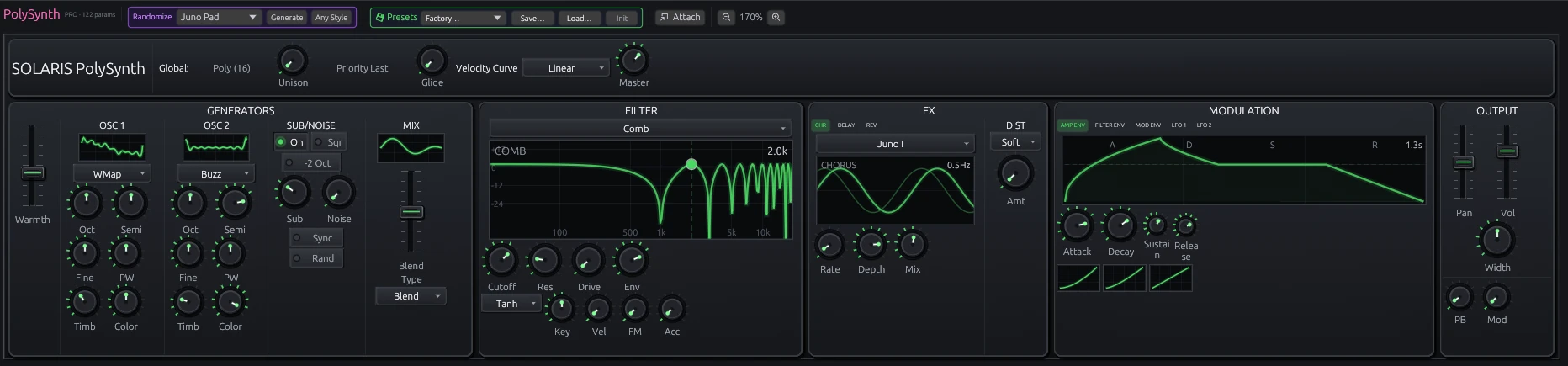Click the filter Env amount knob
This screenshot has width=1568, height=366.
pyautogui.click(x=631, y=260)
